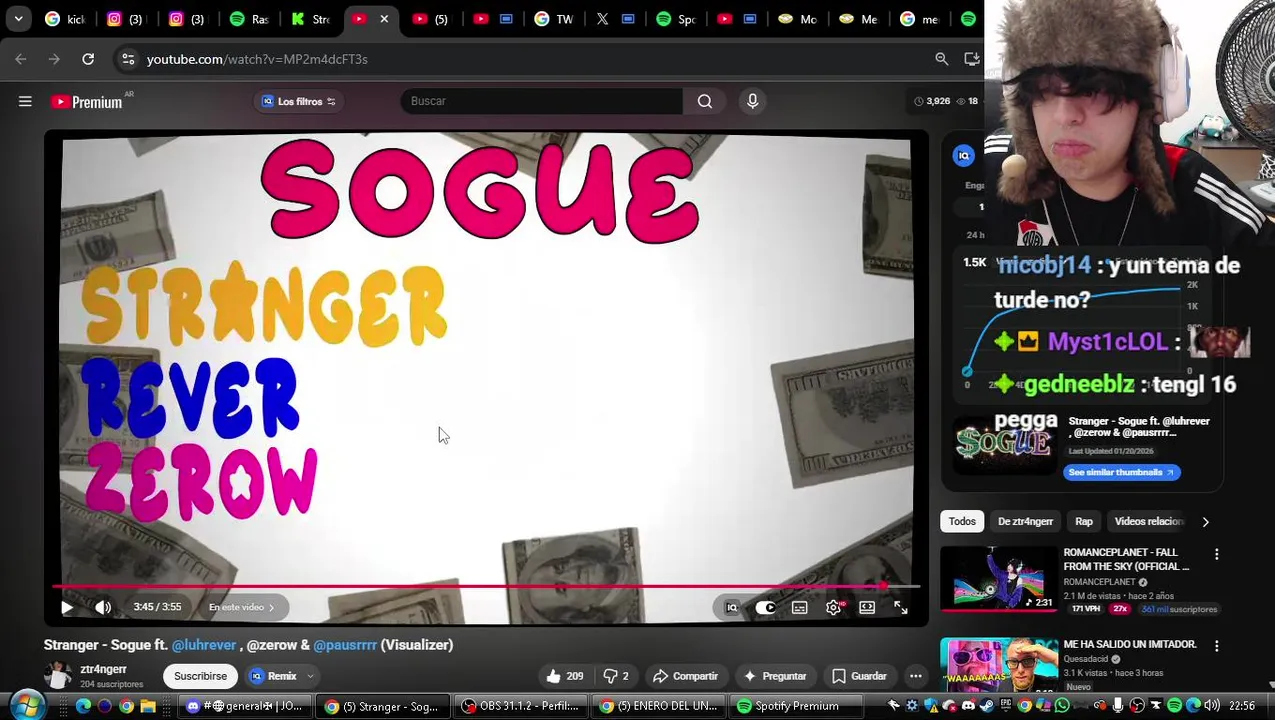Viewport: 1275px width, 720px height.
Task: Open the File Explorer folder in quick launch
Action: pos(148,706)
